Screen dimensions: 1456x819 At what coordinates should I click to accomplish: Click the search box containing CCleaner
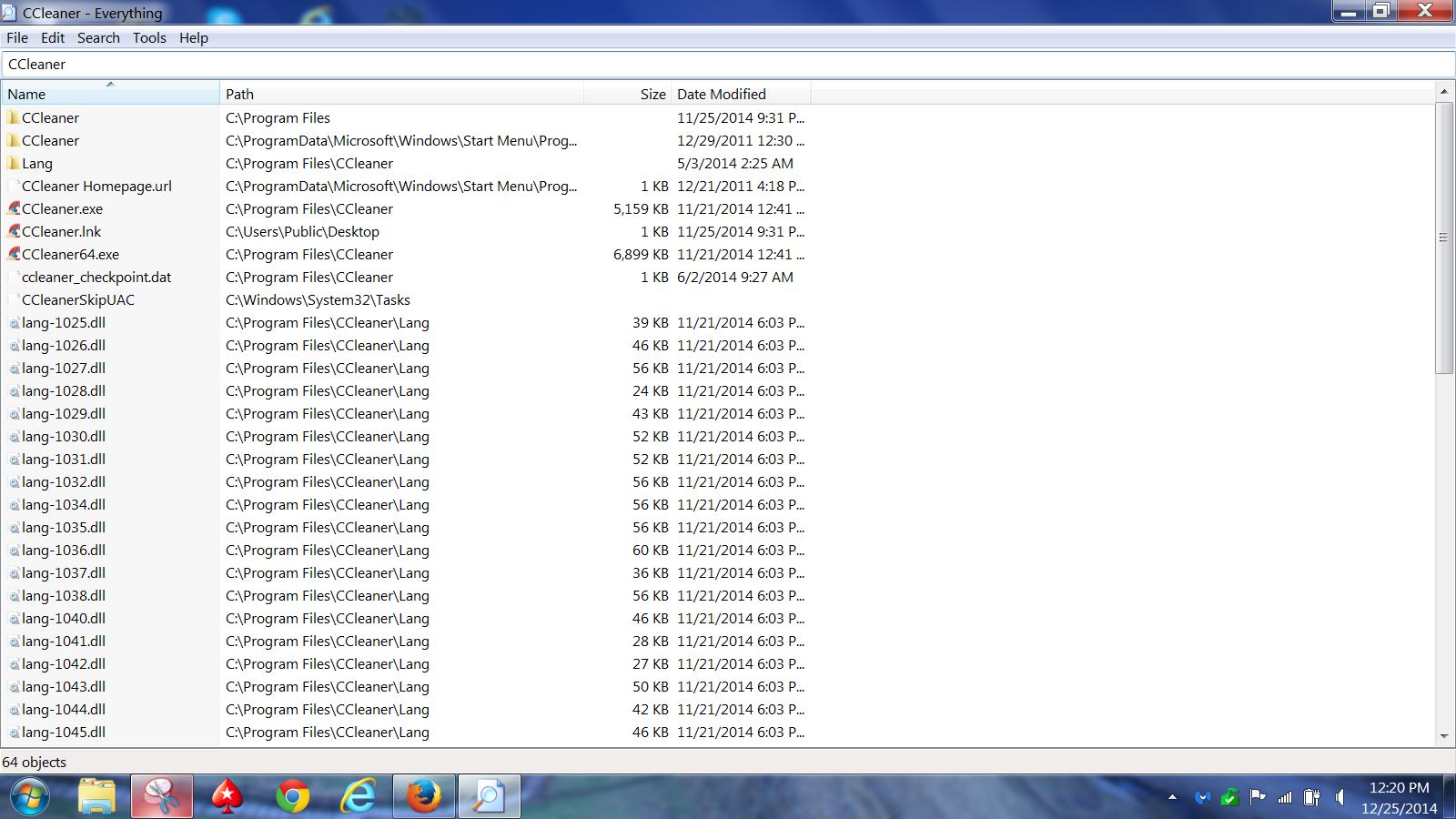click(x=728, y=65)
